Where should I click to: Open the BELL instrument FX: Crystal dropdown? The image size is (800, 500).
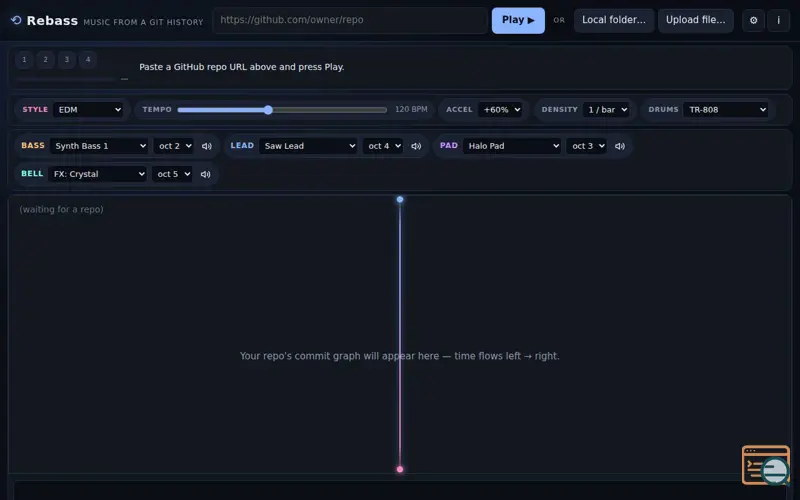(97, 174)
